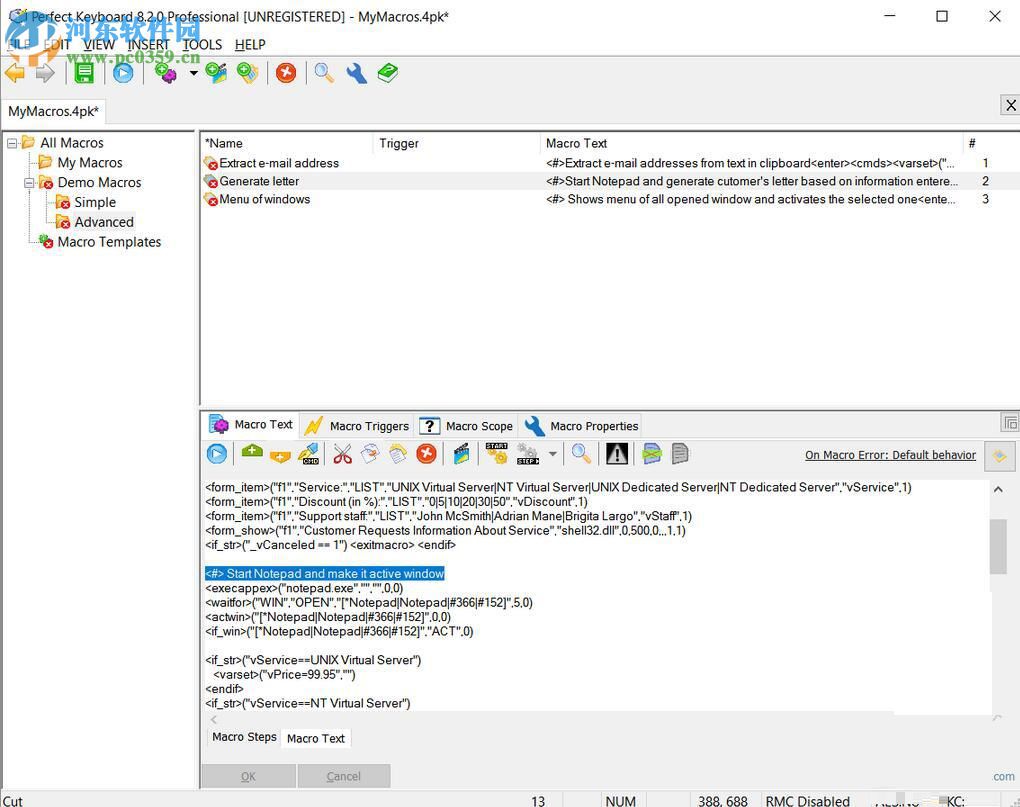
Task: Click the magnifier find icon in the editor toolbar
Action: [581, 453]
